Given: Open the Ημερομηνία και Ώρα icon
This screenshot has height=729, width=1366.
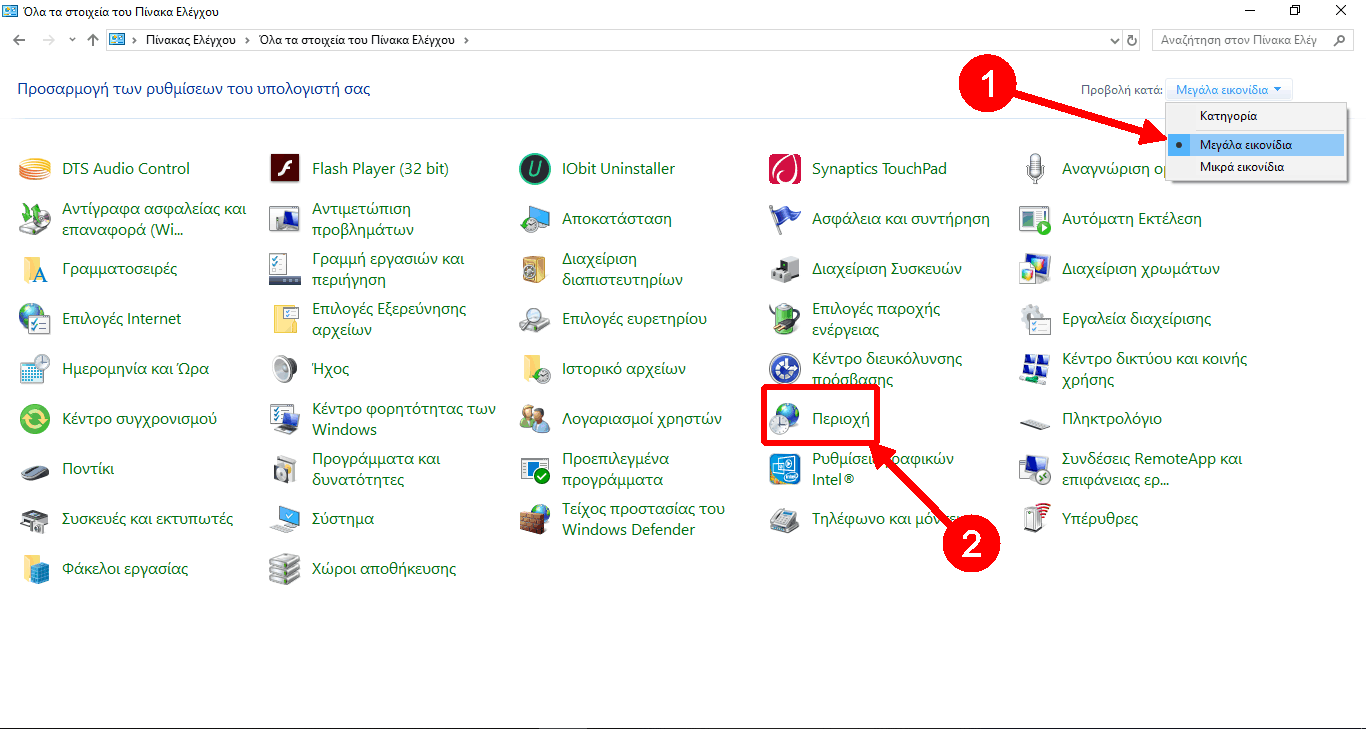Looking at the screenshot, I should click(35, 369).
